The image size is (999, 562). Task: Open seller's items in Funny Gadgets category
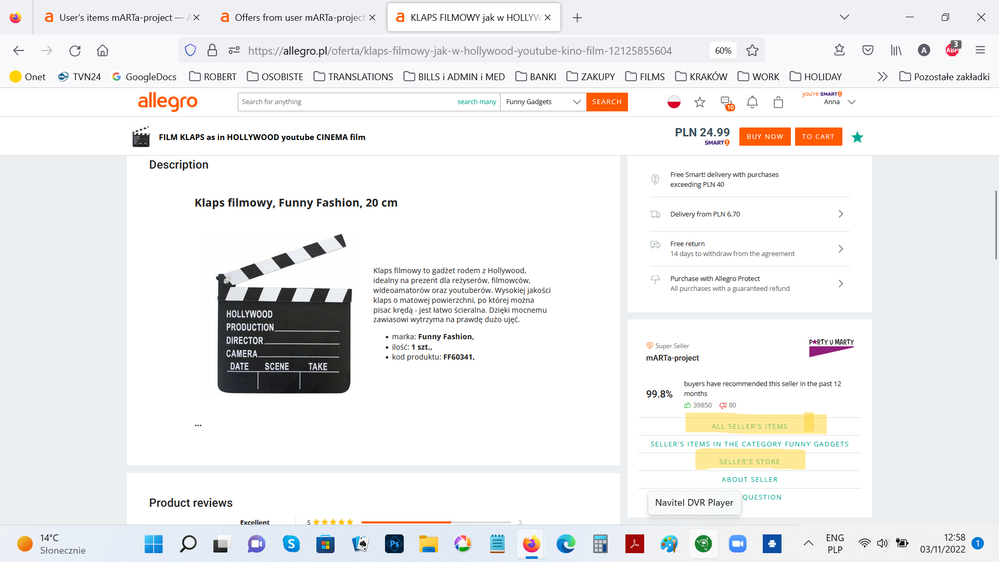[749, 444]
